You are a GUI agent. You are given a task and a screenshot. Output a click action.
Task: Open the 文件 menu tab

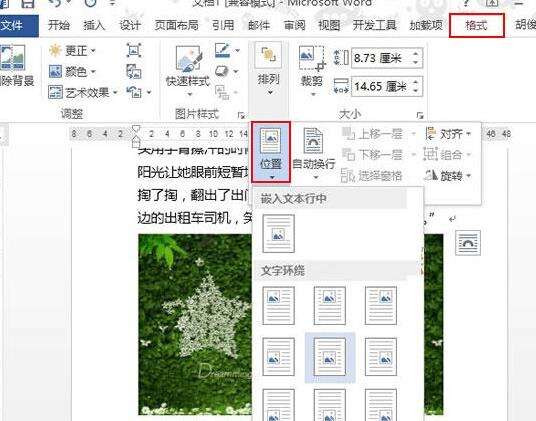19,25
